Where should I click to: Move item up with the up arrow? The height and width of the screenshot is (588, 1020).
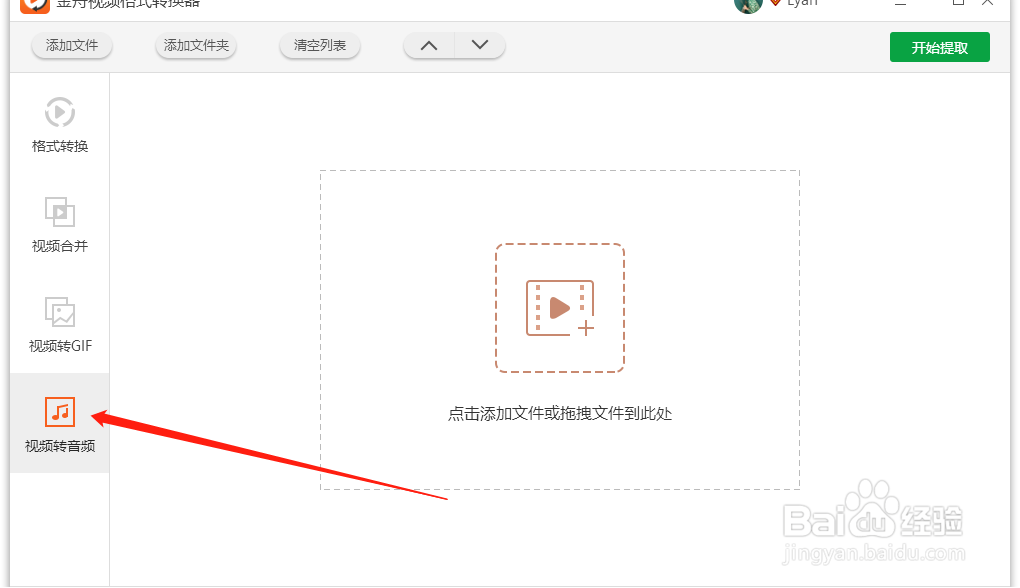(x=429, y=46)
